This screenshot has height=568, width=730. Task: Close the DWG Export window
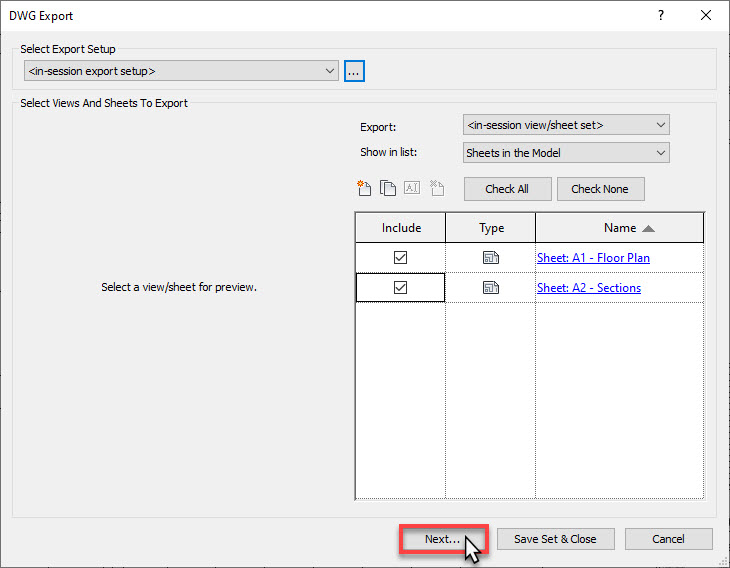pos(706,15)
